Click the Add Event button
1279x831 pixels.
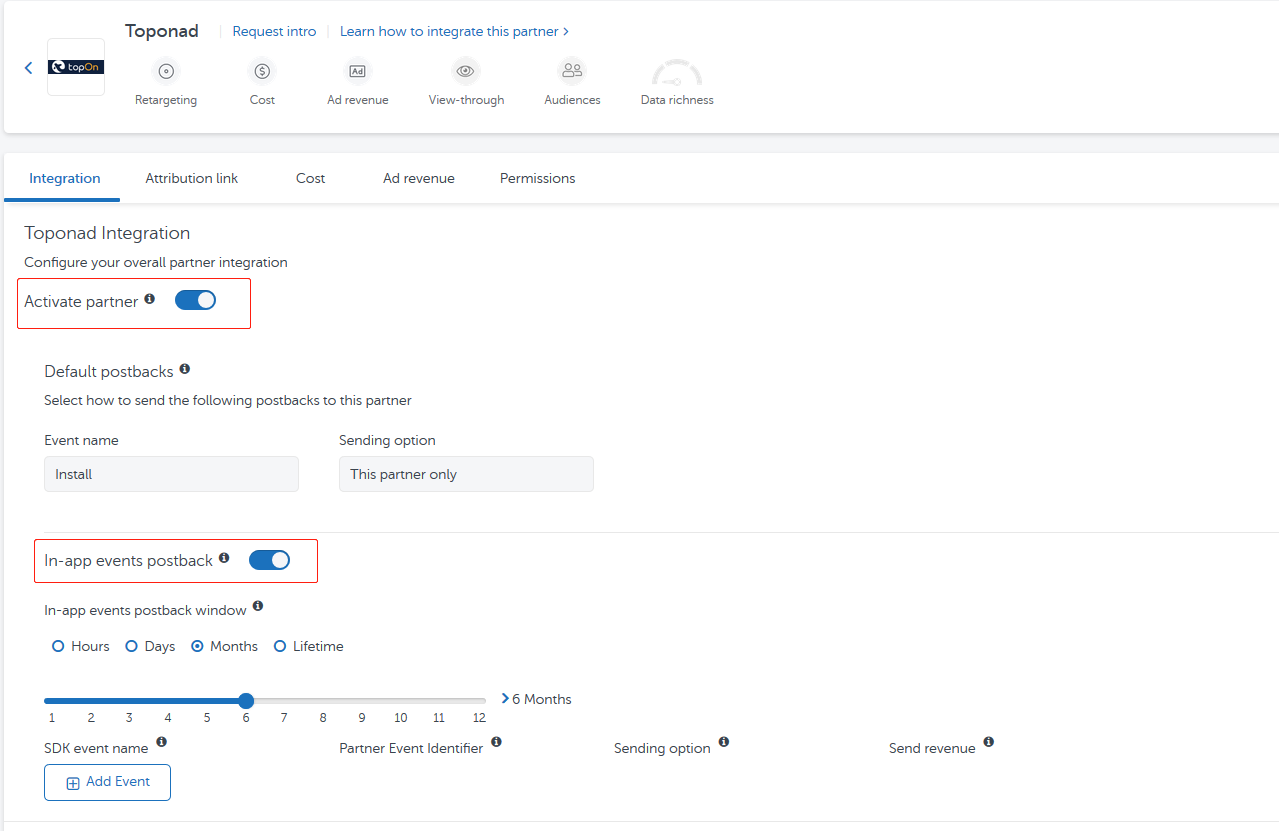[107, 782]
